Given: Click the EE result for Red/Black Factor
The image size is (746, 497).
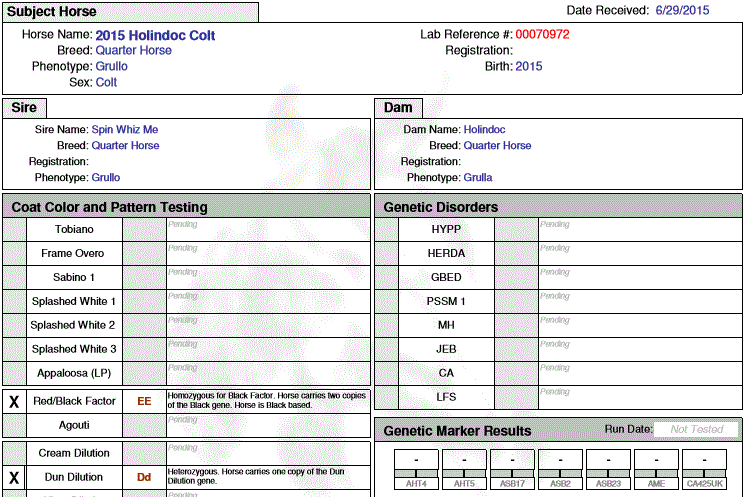Looking at the screenshot, I should coord(144,401).
